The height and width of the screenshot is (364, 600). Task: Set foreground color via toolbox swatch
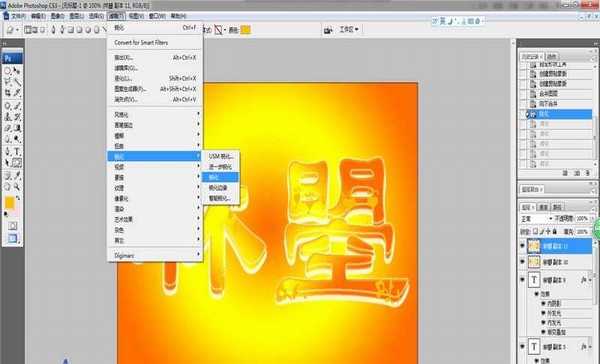tap(10, 203)
